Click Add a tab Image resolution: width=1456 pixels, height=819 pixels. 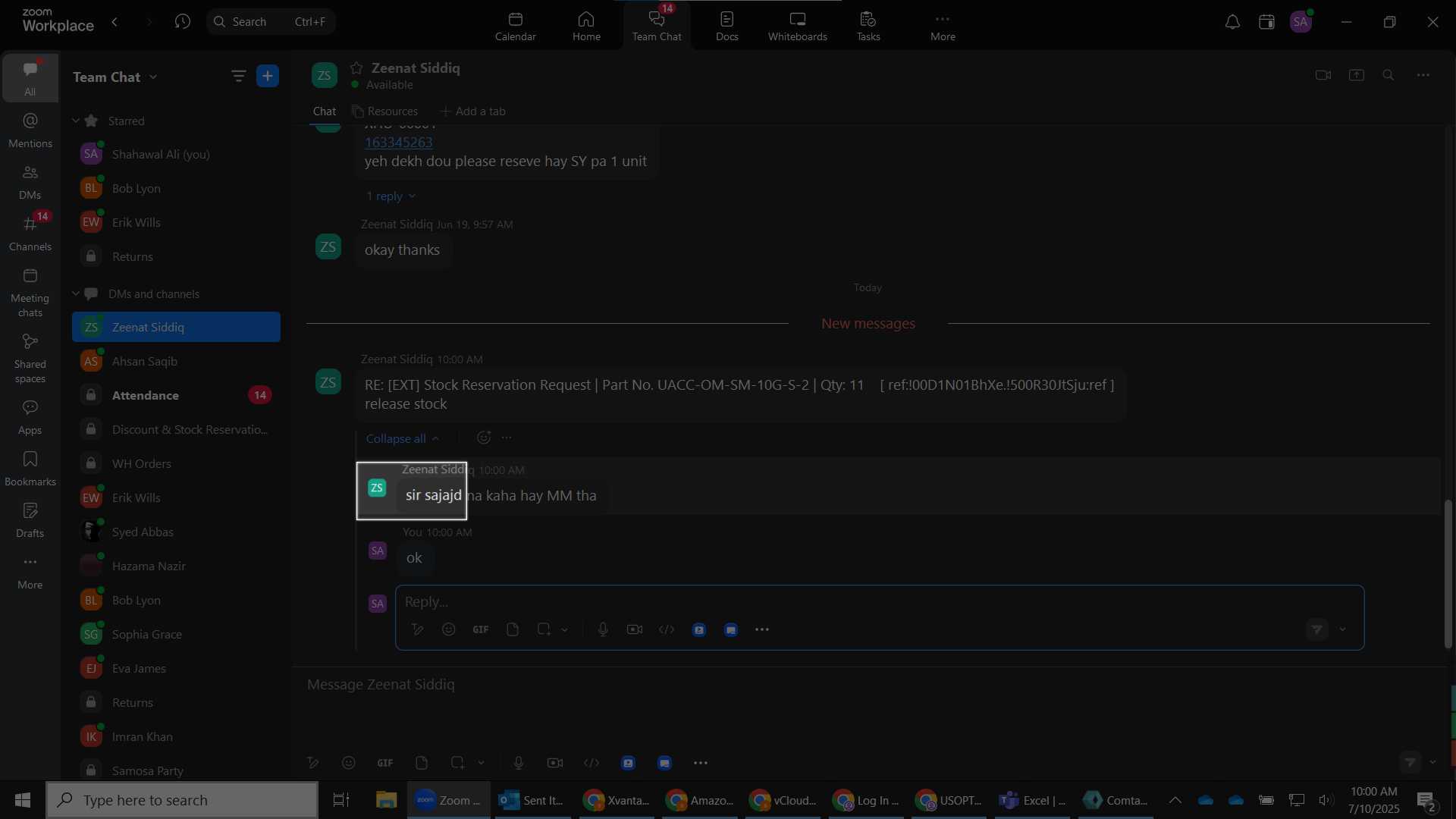[x=472, y=111]
